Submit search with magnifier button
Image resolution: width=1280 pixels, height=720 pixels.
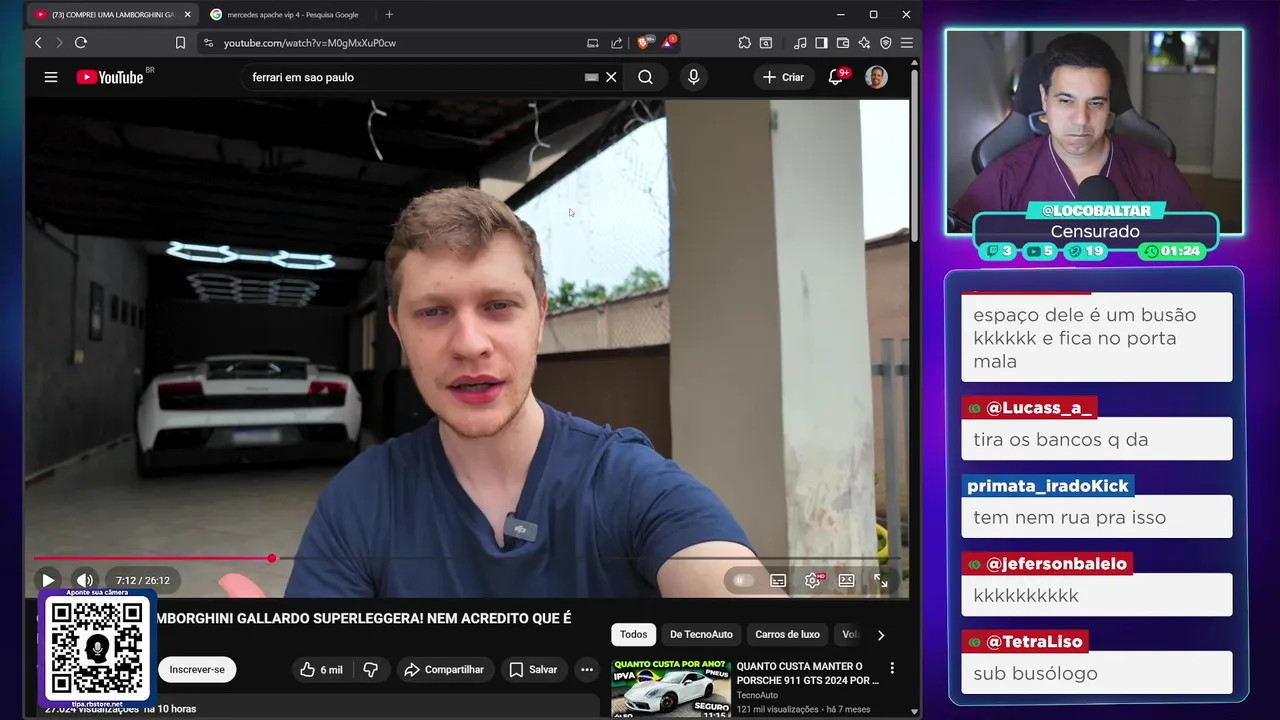click(x=645, y=77)
